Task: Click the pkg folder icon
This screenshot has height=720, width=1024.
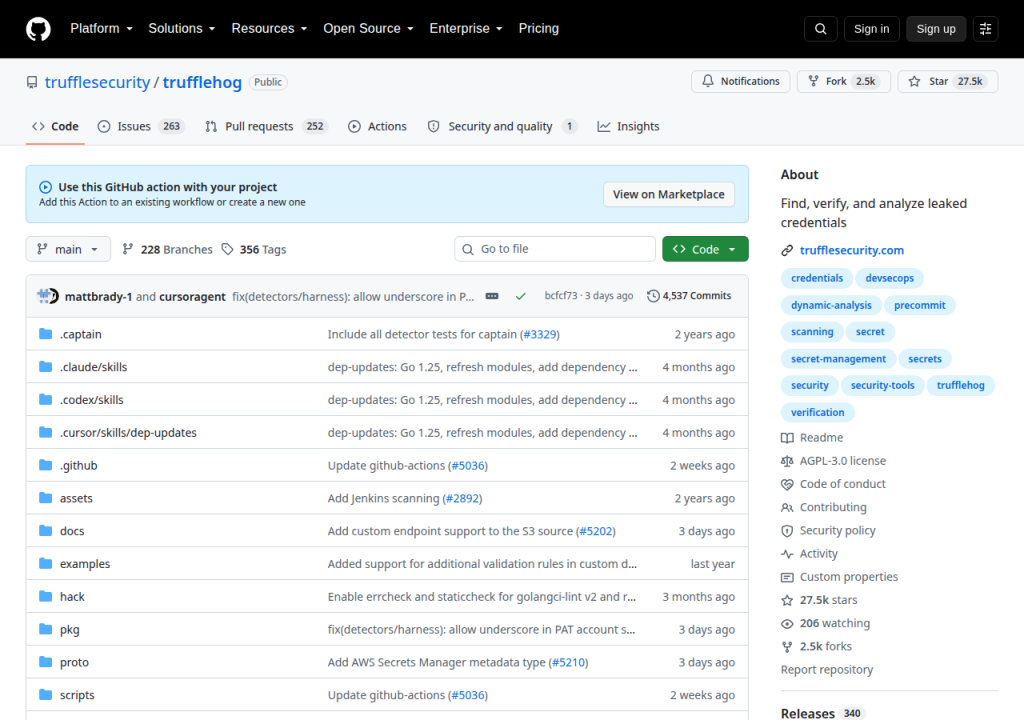Action: point(45,629)
